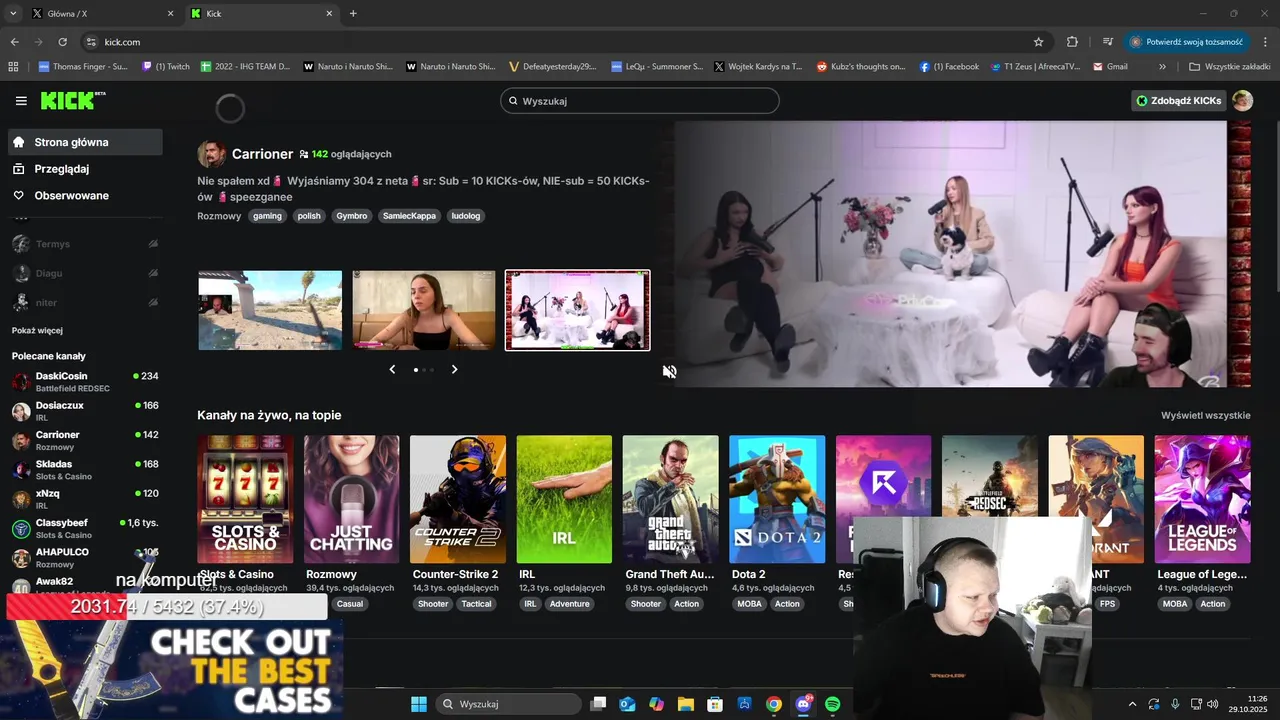This screenshot has height=720, width=1280.
Task: Unmute the featured stream speaker icon
Action: pyautogui.click(x=669, y=371)
